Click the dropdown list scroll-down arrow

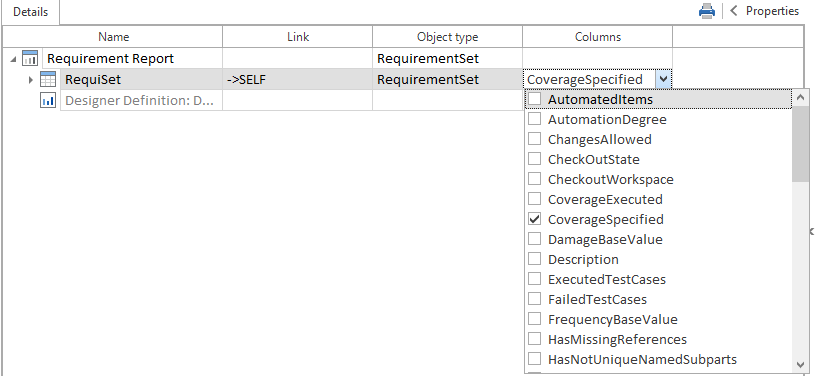pyautogui.click(x=800, y=365)
